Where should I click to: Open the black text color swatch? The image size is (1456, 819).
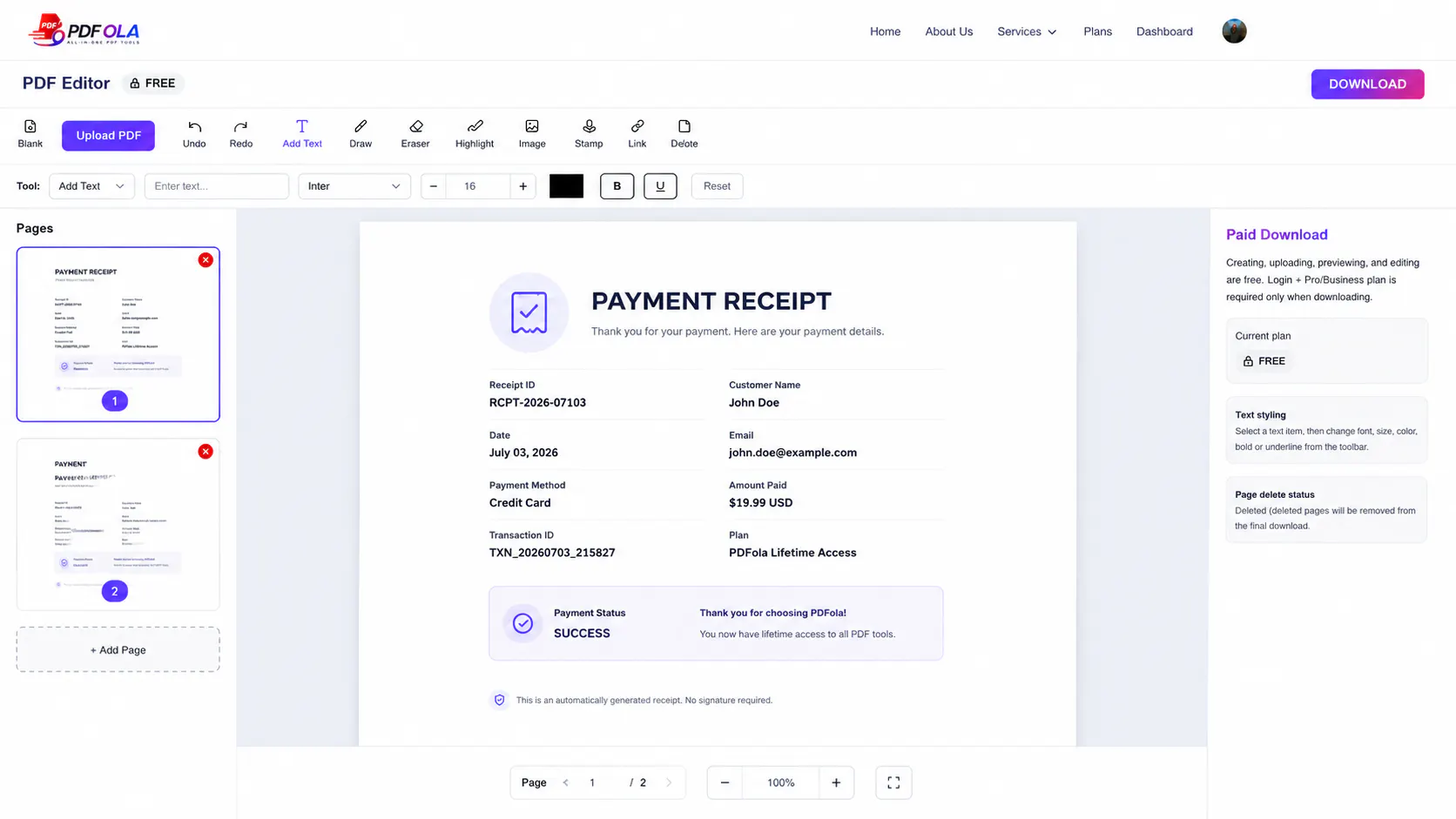[x=566, y=186]
